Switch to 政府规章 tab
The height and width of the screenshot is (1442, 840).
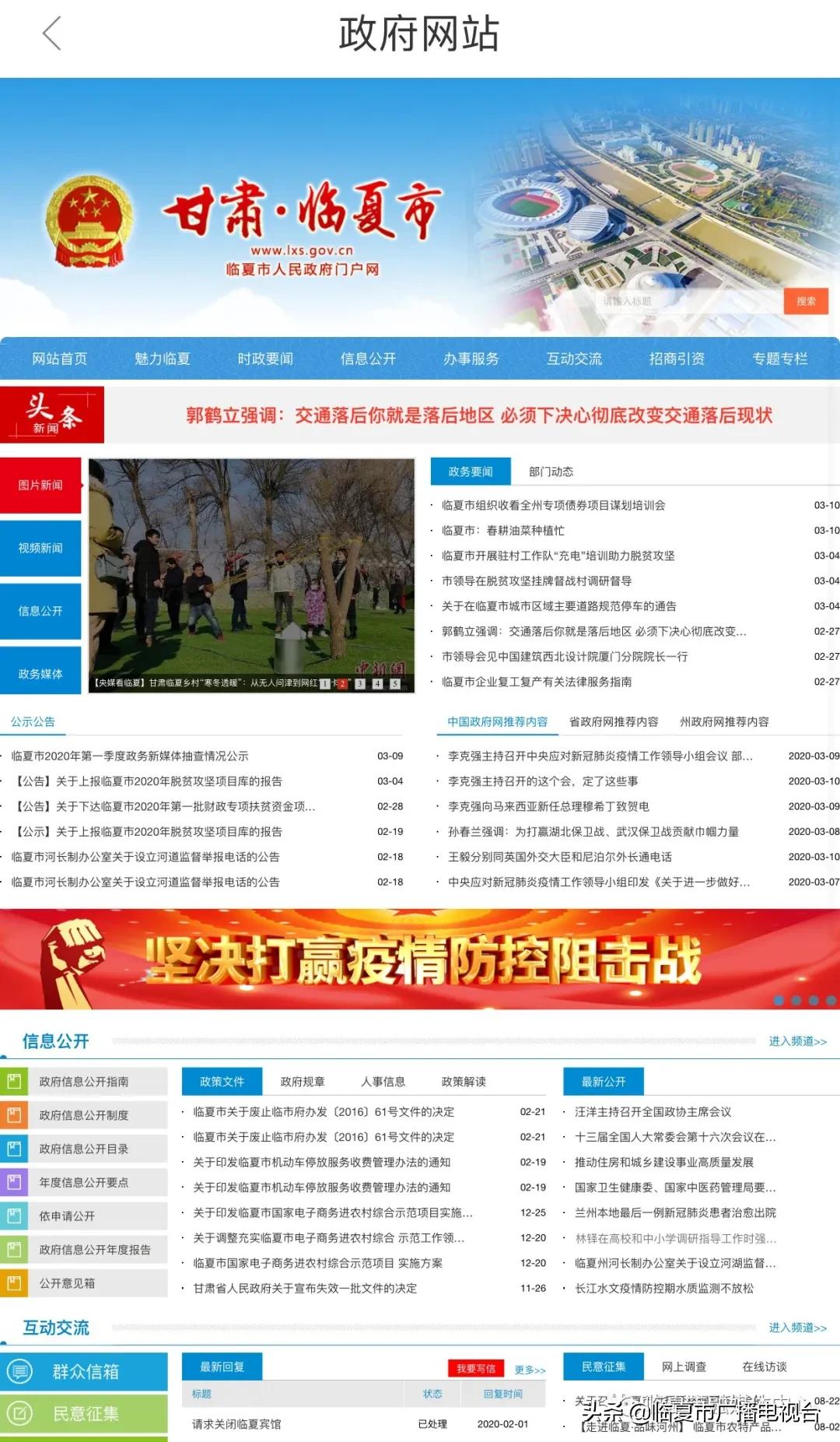click(303, 1082)
